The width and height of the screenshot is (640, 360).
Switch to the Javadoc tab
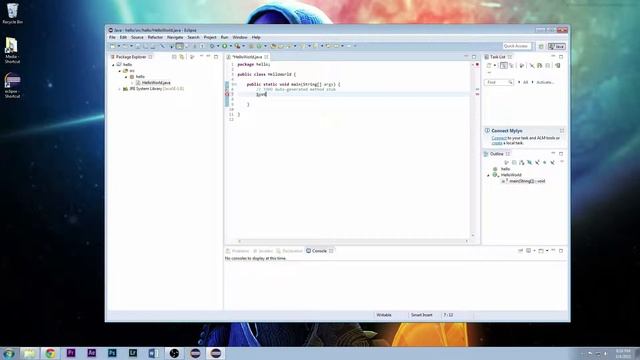tap(262, 251)
